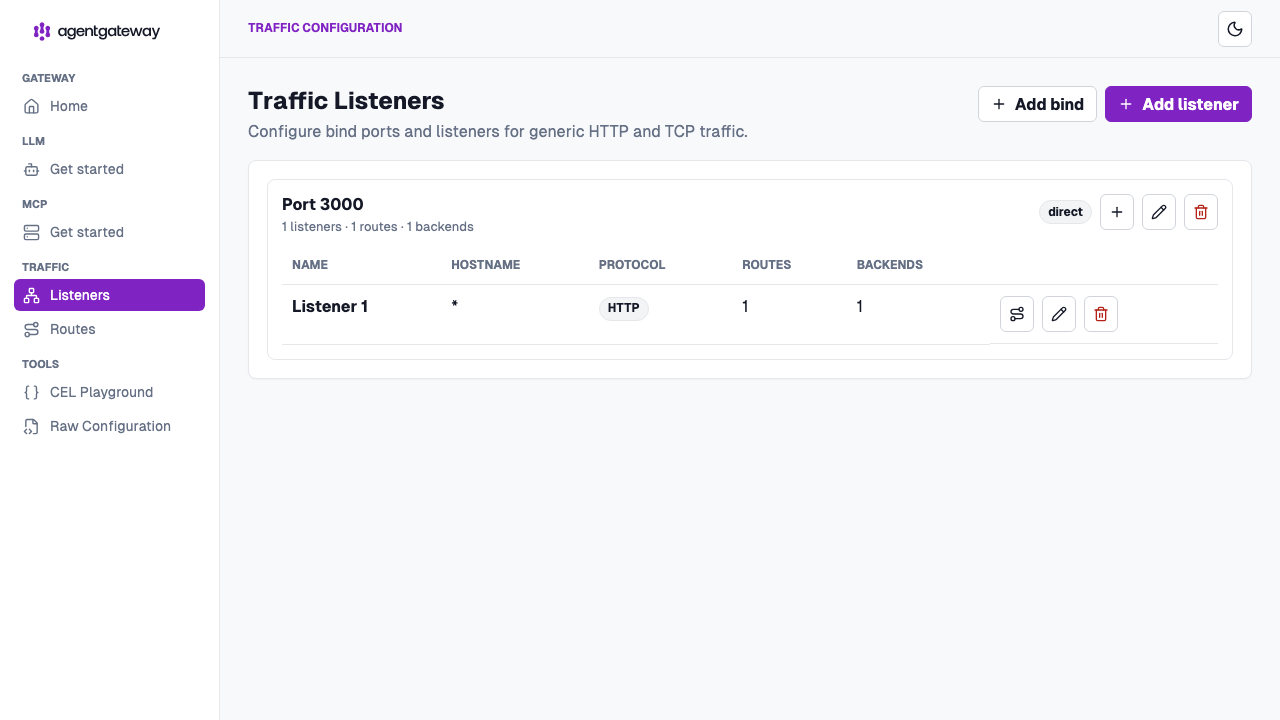The width and height of the screenshot is (1280, 720).
Task: Delete Port 3000 bind with the trash icon
Action: (x=1201, y=212)
